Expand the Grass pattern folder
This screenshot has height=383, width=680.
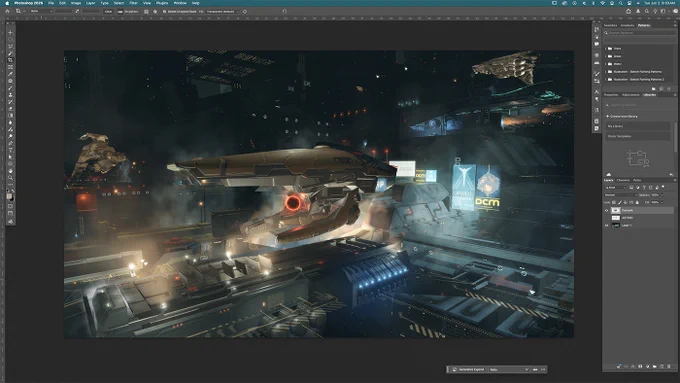605,56
